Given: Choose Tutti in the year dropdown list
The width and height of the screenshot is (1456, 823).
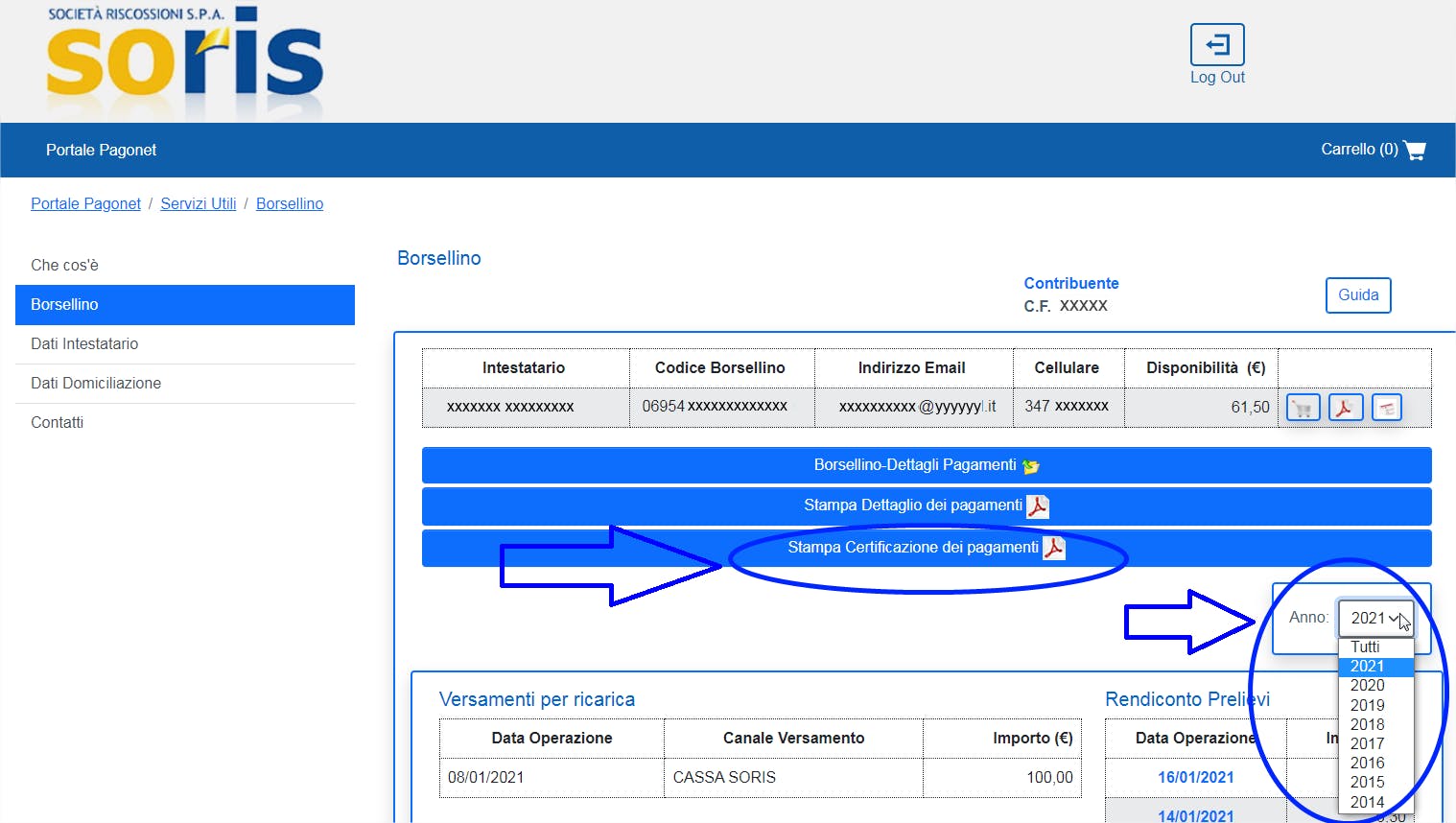Looking at the screenshot, I should [x=1365, y=647].
